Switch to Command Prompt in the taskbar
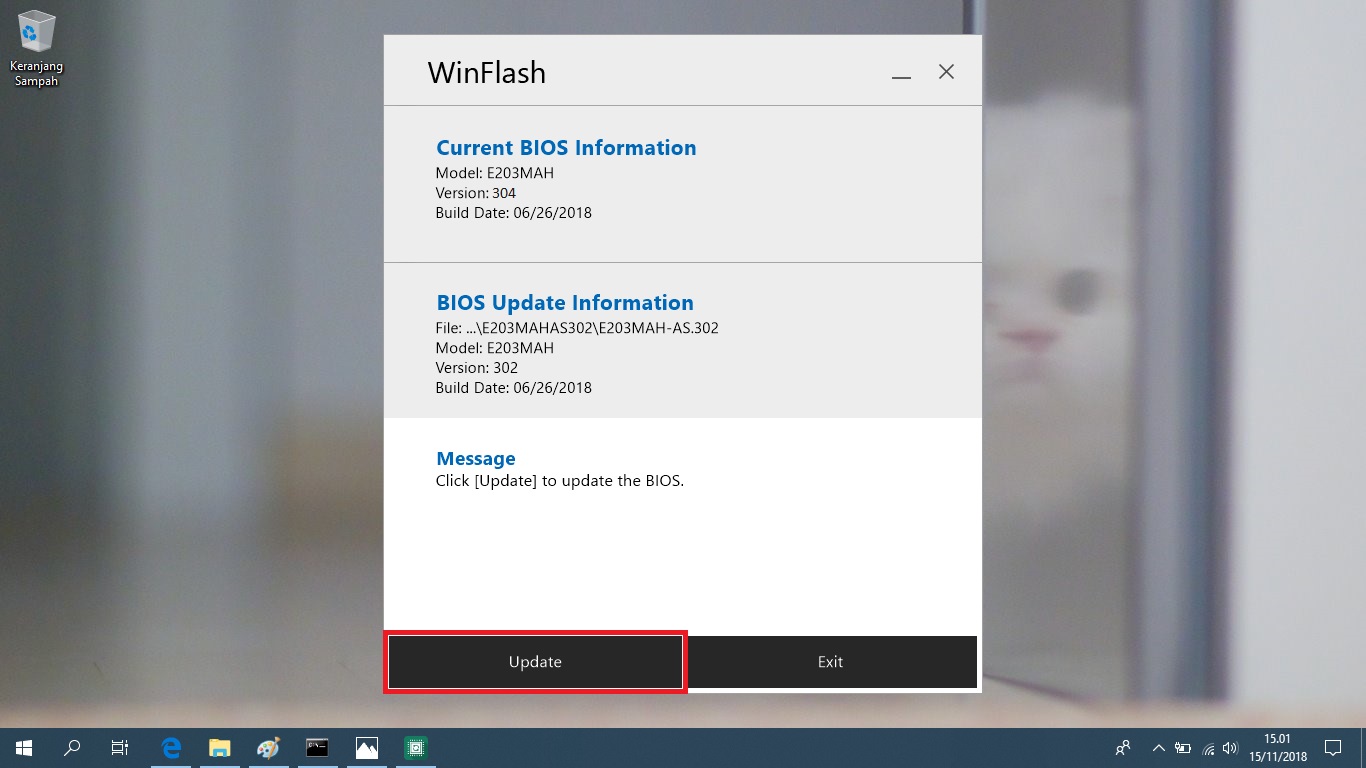This screenshot has height=768, width=1366. point(317,747)
